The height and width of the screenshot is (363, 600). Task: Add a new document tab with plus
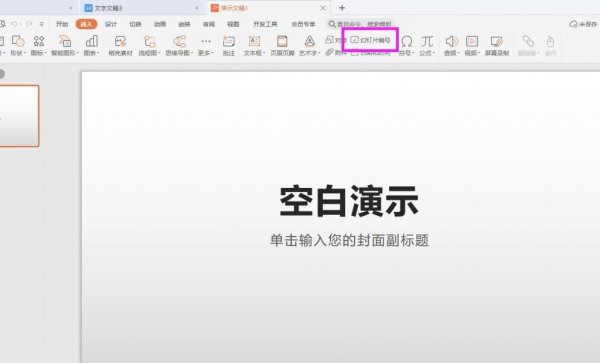pyautogui.click(x=342, y=8)
